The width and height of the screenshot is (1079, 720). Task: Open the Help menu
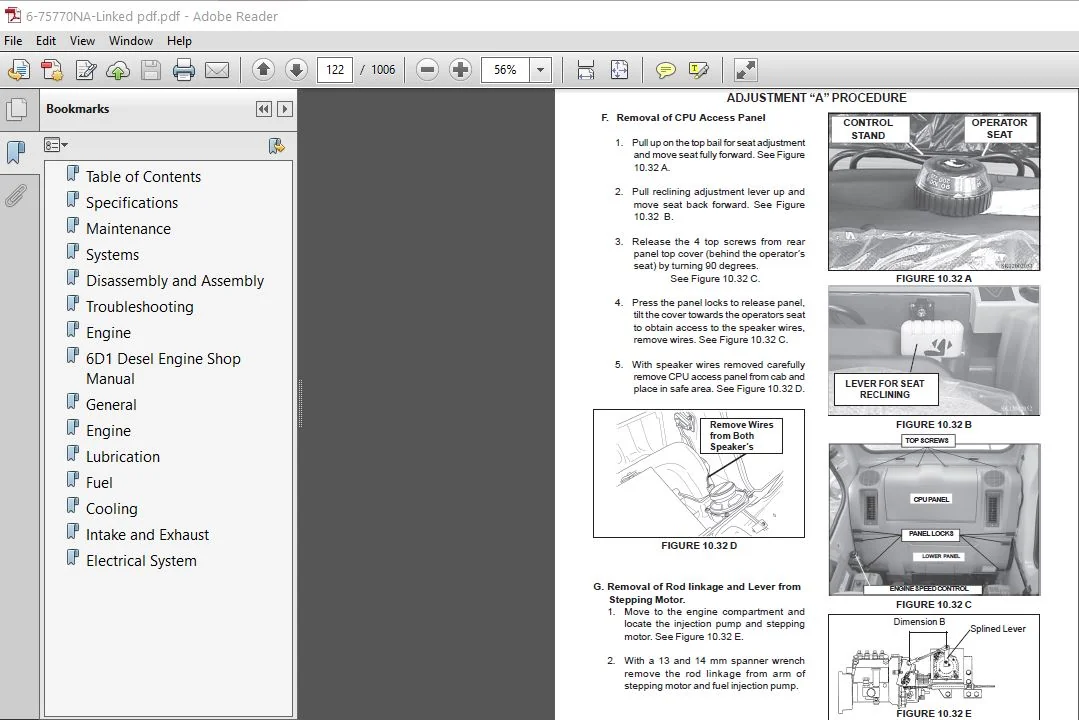pos(179,41)
